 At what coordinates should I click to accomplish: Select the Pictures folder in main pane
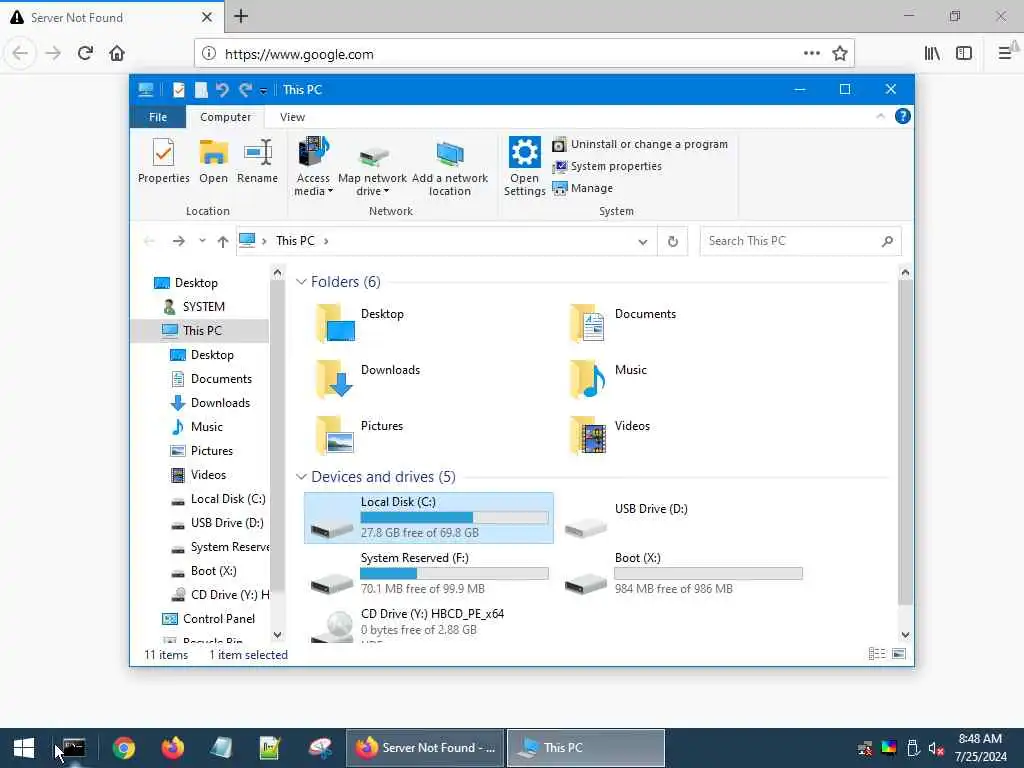(x=359, y=435)
